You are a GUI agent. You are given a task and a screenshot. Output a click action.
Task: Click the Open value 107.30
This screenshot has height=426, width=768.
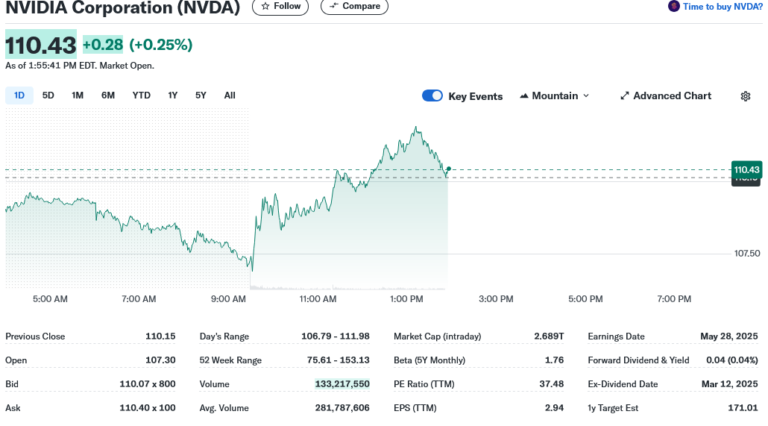coord(160,360)
